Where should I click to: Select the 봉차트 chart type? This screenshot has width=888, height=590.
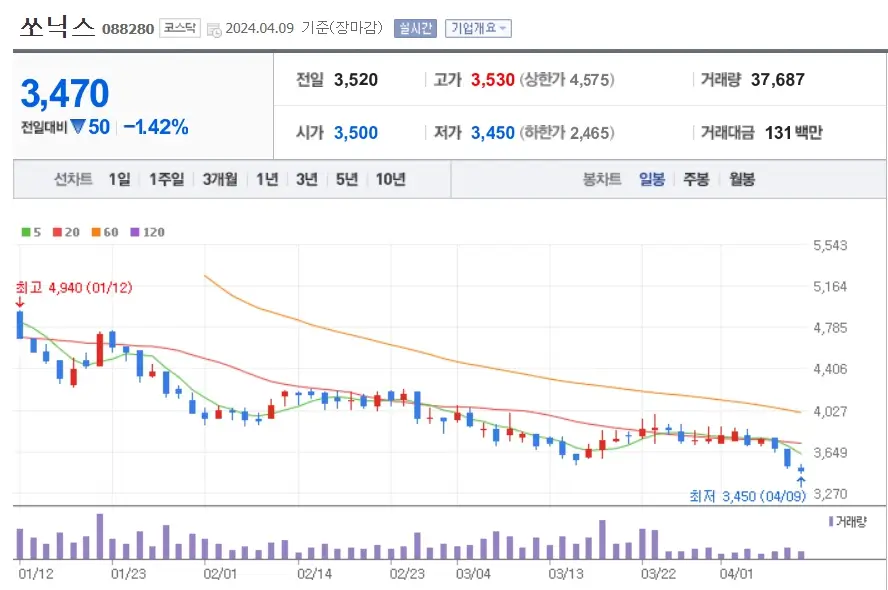[605, 181]
